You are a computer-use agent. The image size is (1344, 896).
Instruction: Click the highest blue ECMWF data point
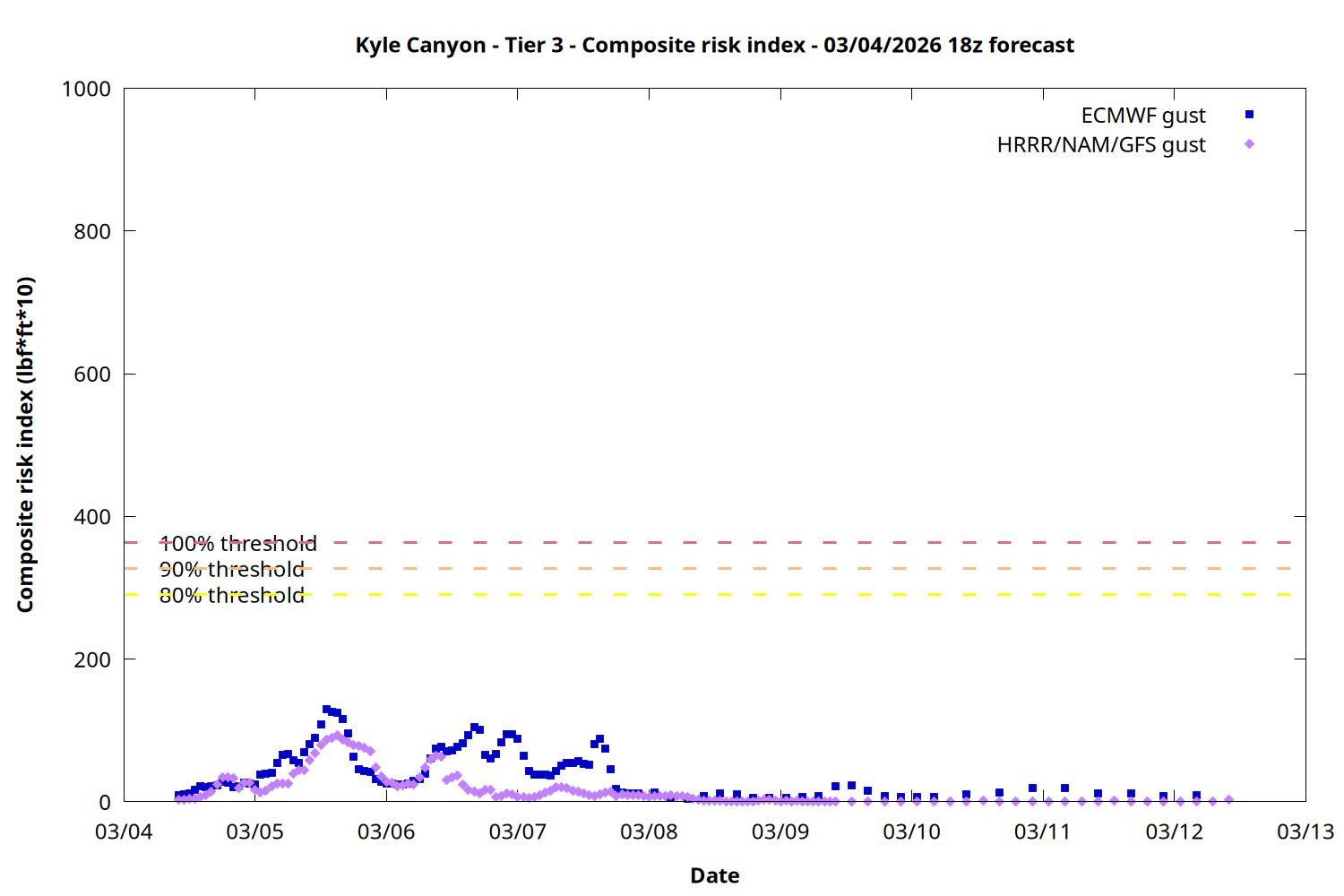(x=327, y=709)
